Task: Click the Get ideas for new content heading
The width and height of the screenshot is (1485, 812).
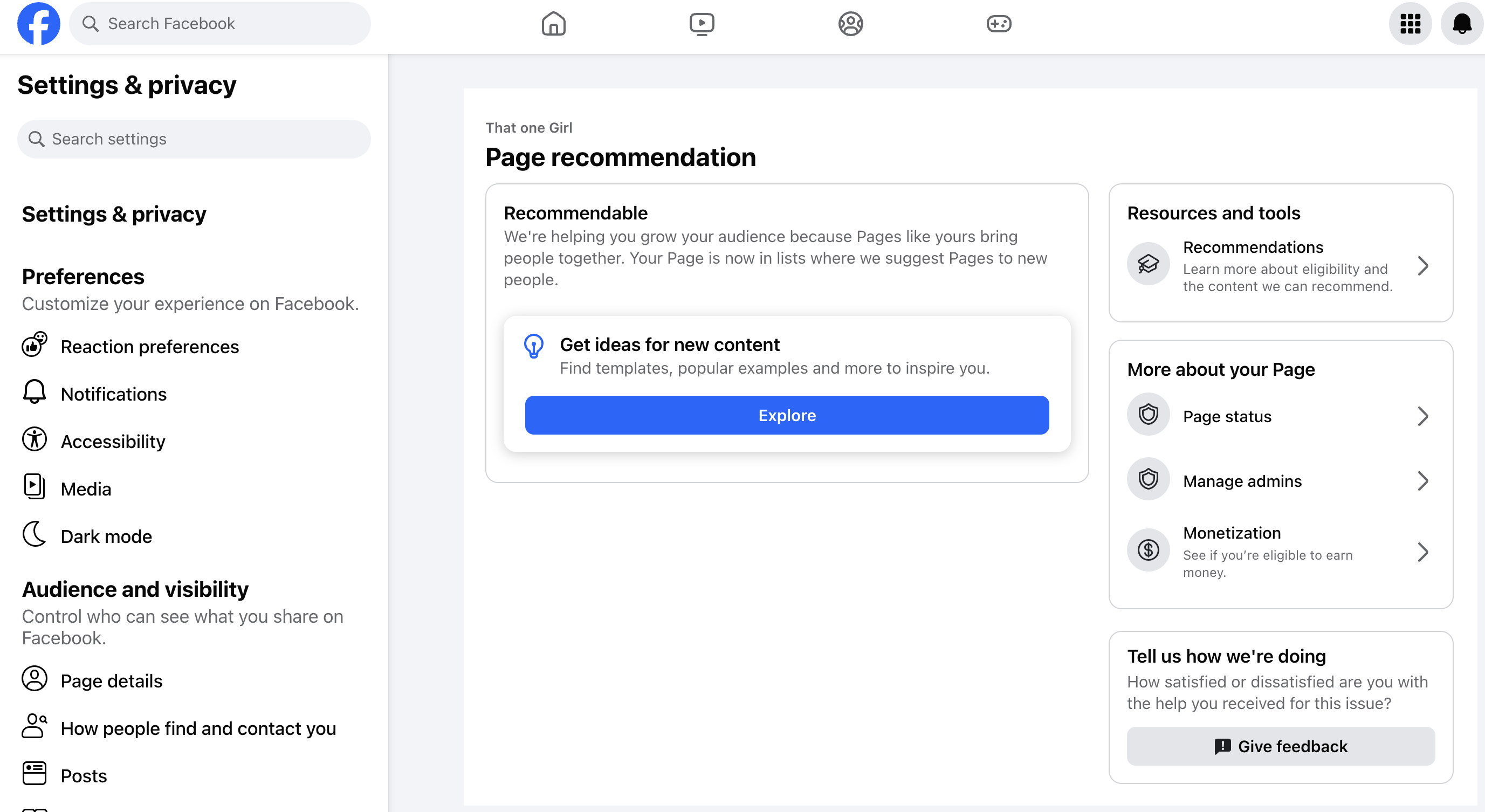Action: pos(669,345)
